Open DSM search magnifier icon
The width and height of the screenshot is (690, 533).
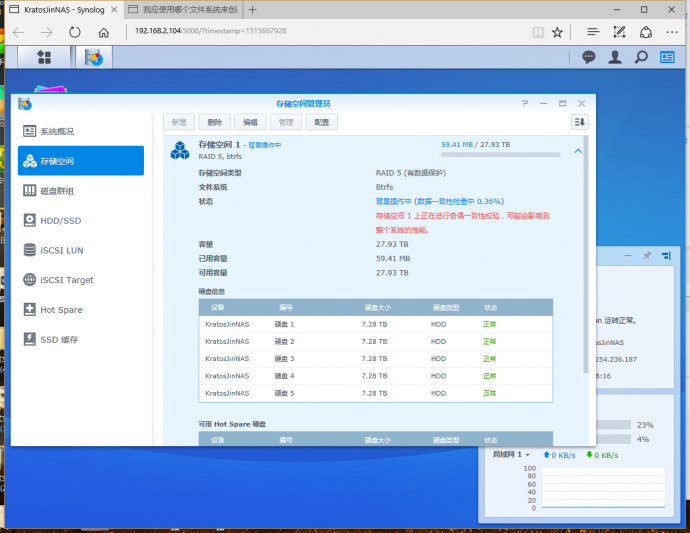click(641, 58)
